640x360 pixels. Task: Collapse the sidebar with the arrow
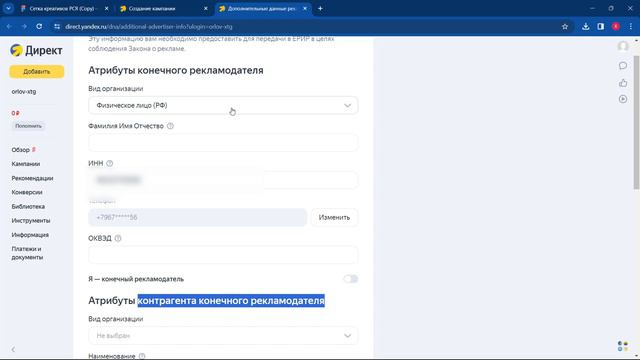(13, 349)
